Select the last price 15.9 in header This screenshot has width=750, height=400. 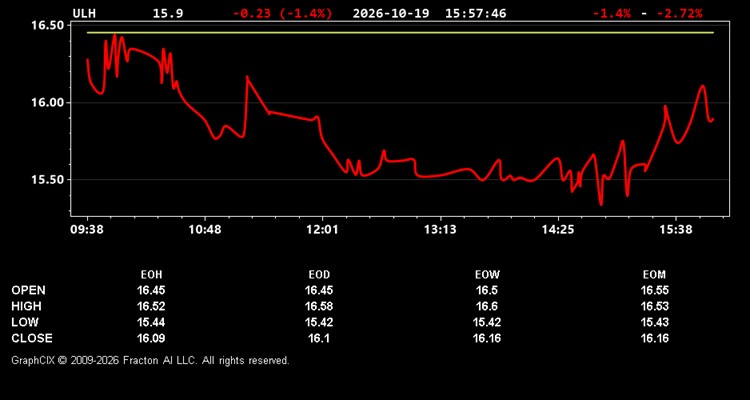167,13
